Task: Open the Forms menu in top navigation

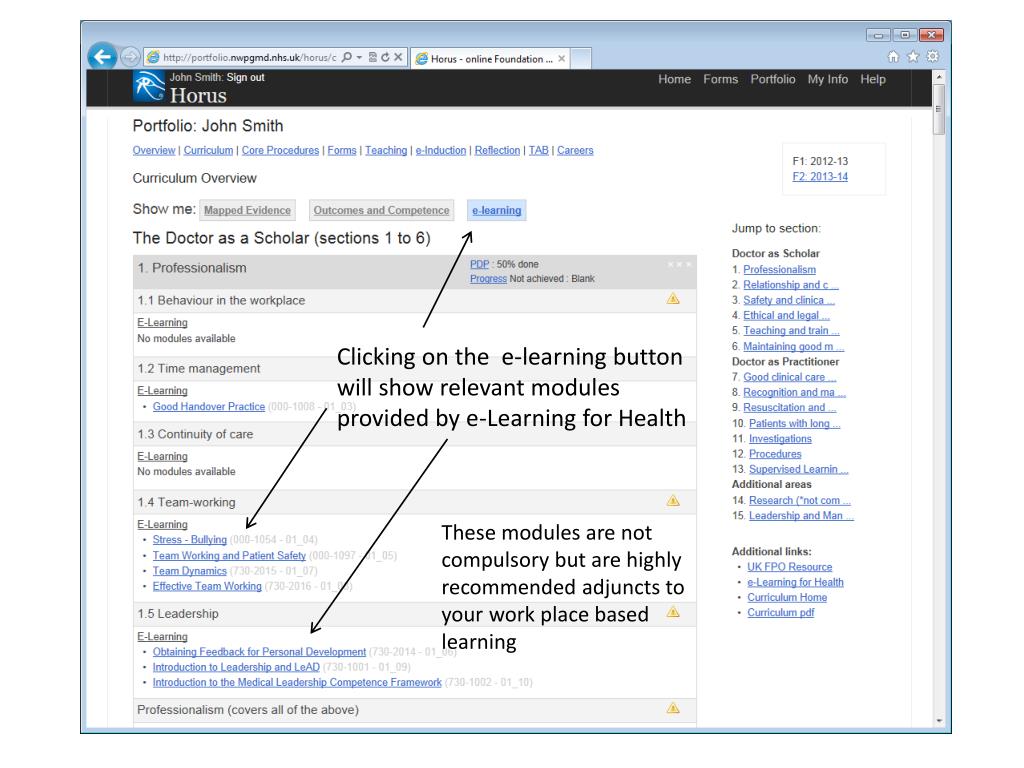Action: pos(720,79)
